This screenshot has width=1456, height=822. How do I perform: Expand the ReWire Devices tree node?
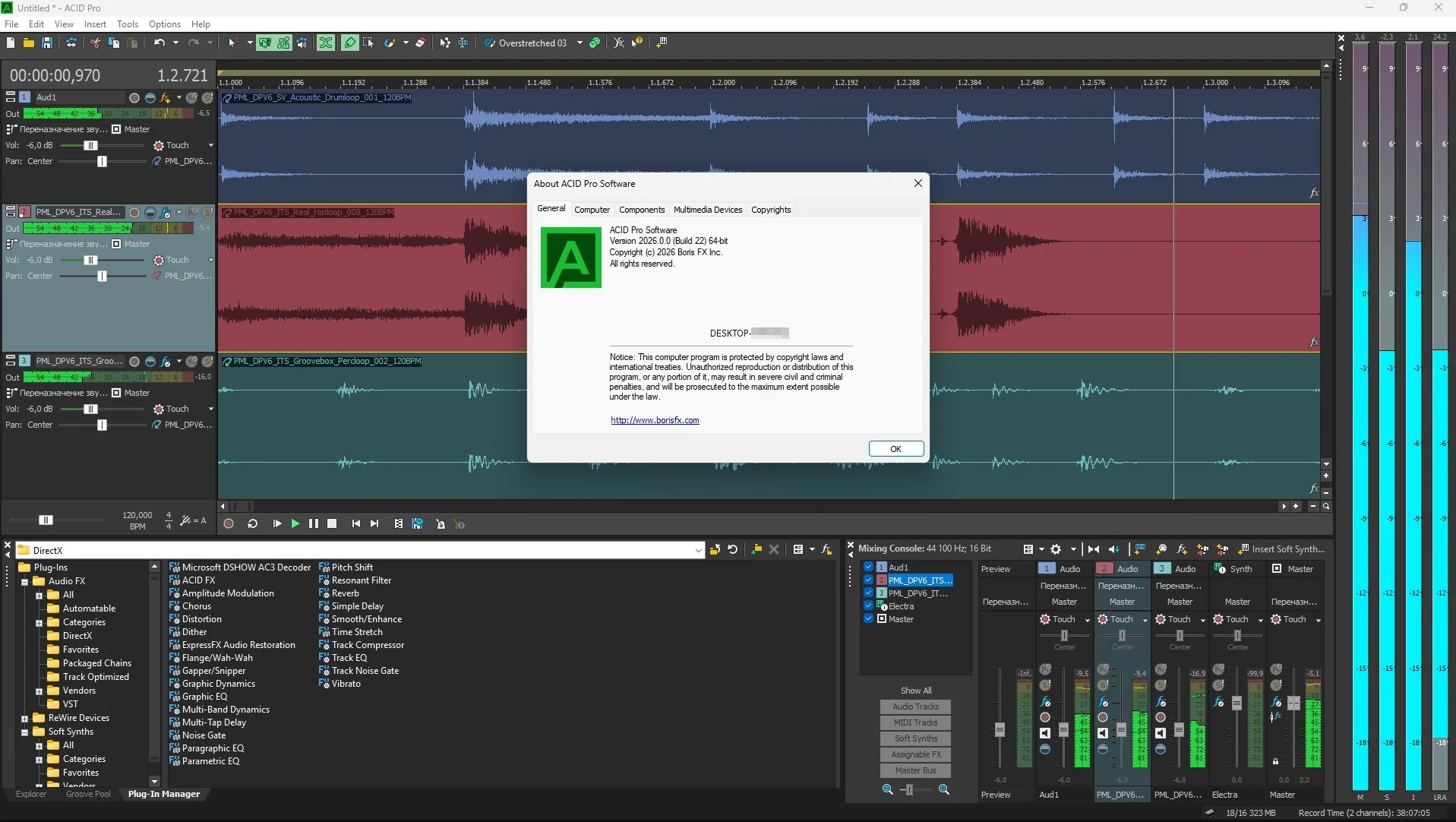tap(24, 718)
